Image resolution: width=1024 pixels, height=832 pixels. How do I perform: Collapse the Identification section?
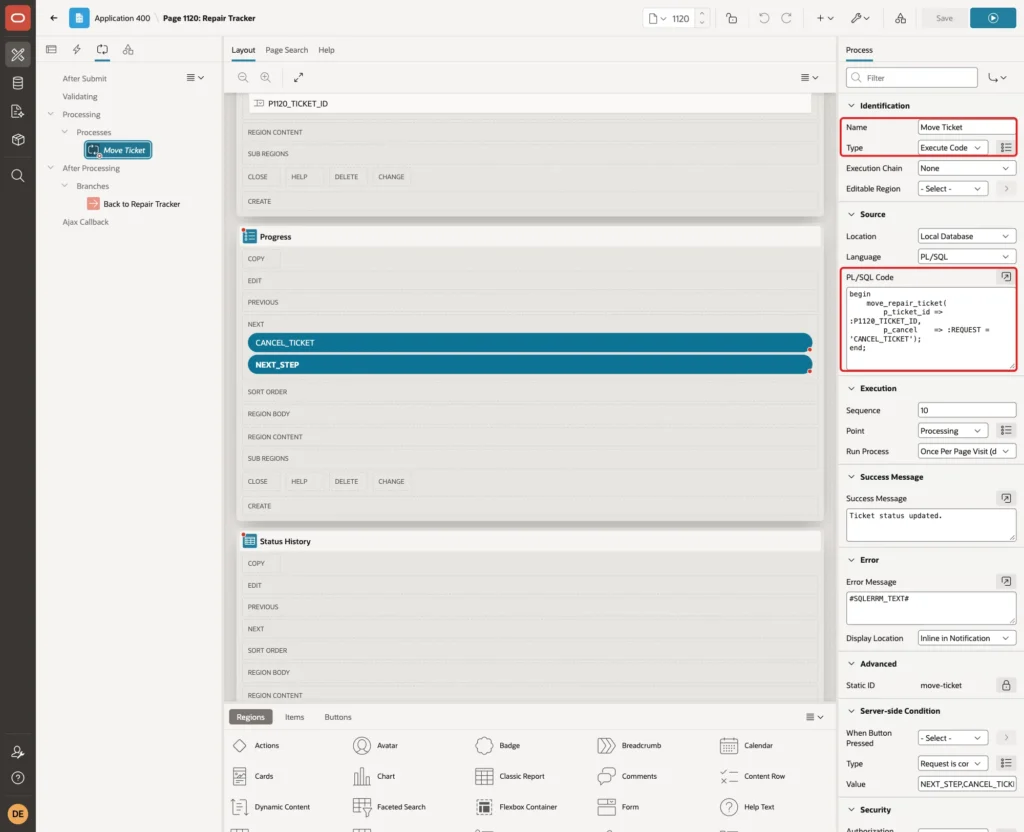click(x=851, y=106)
